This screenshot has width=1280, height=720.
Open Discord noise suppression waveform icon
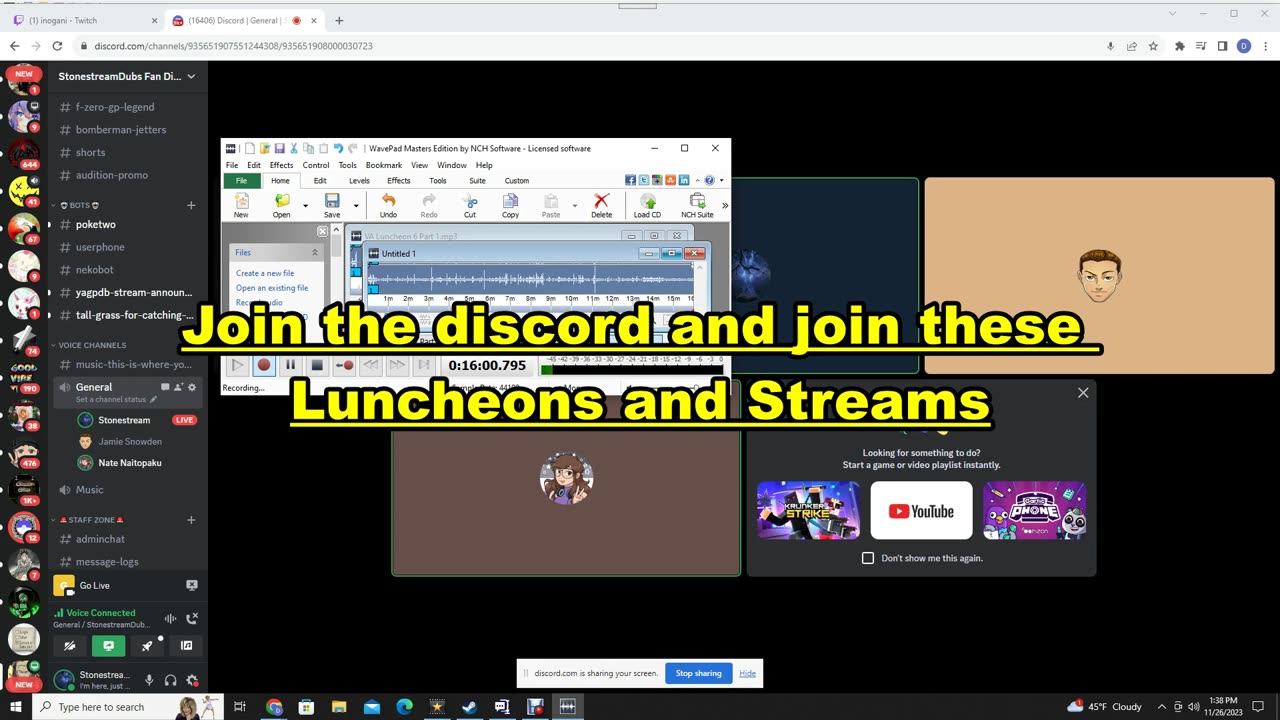170,618
